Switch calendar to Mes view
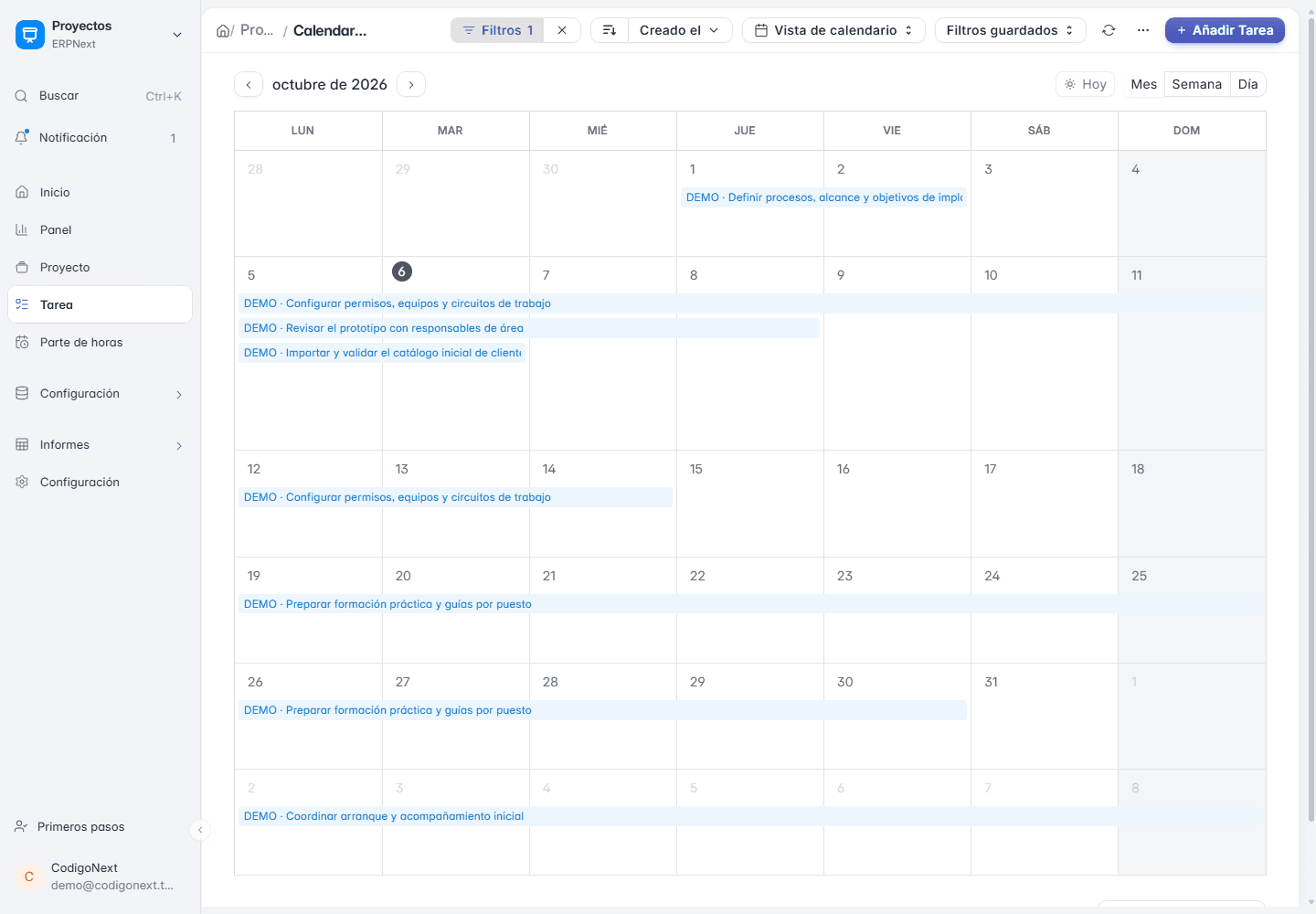Screen dimensions: 1316x914 pos(1143,84)
